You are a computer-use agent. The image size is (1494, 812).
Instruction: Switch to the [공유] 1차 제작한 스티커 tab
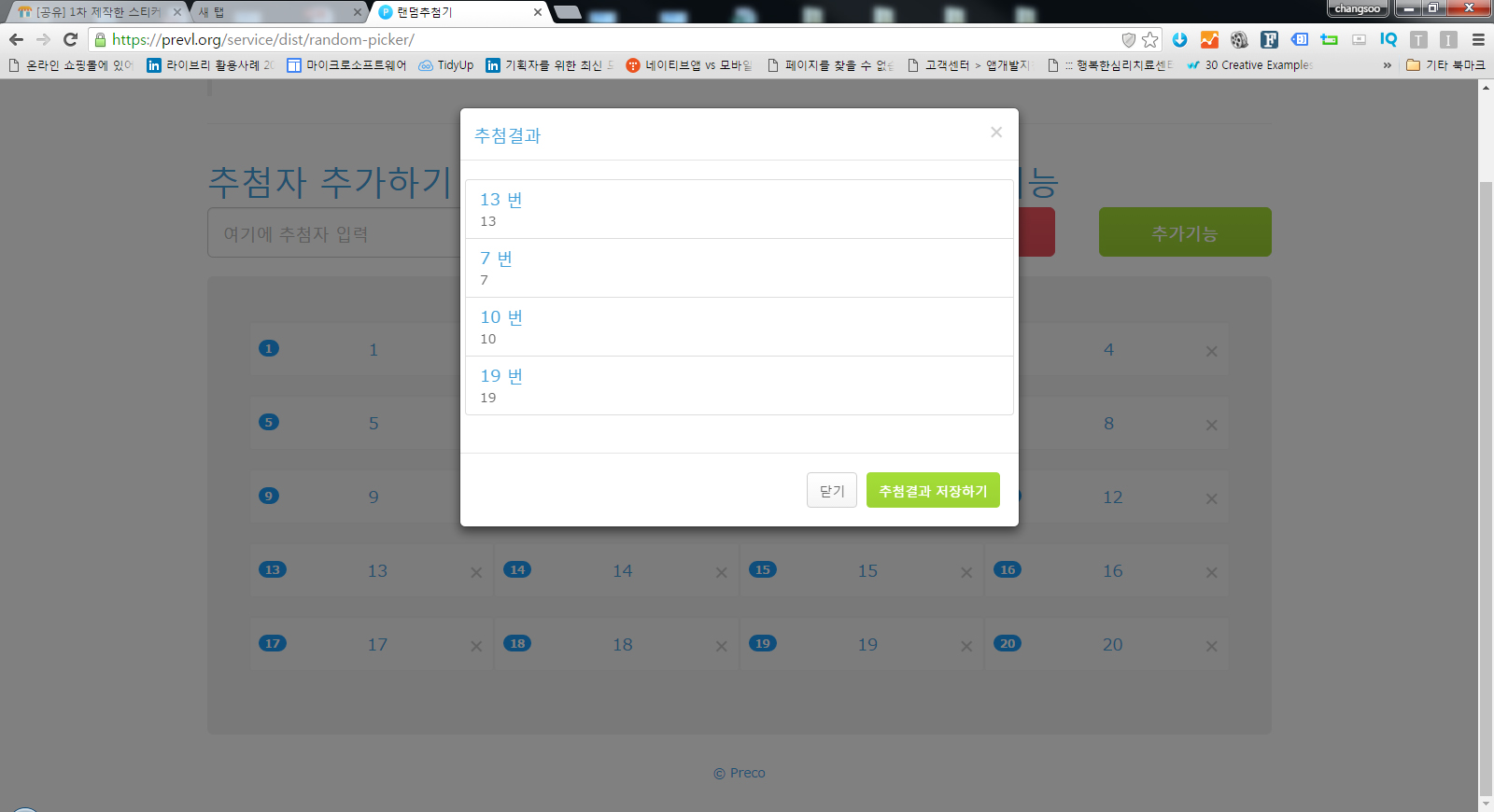pyautogui.click(x=93, y=12)
